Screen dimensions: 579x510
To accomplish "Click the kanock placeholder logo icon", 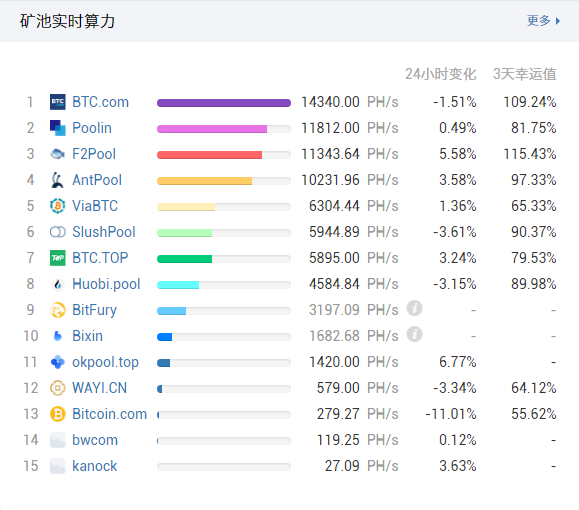I will pyautogui.click(x=58, y=466).
